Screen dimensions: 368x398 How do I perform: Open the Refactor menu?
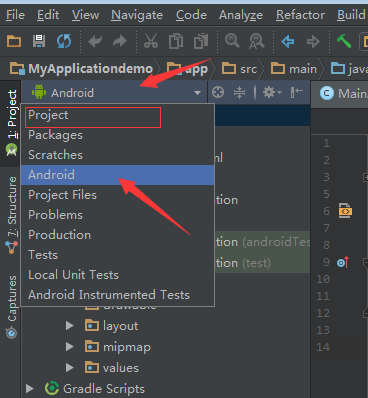pyautogui.click(x=300, y=15)
